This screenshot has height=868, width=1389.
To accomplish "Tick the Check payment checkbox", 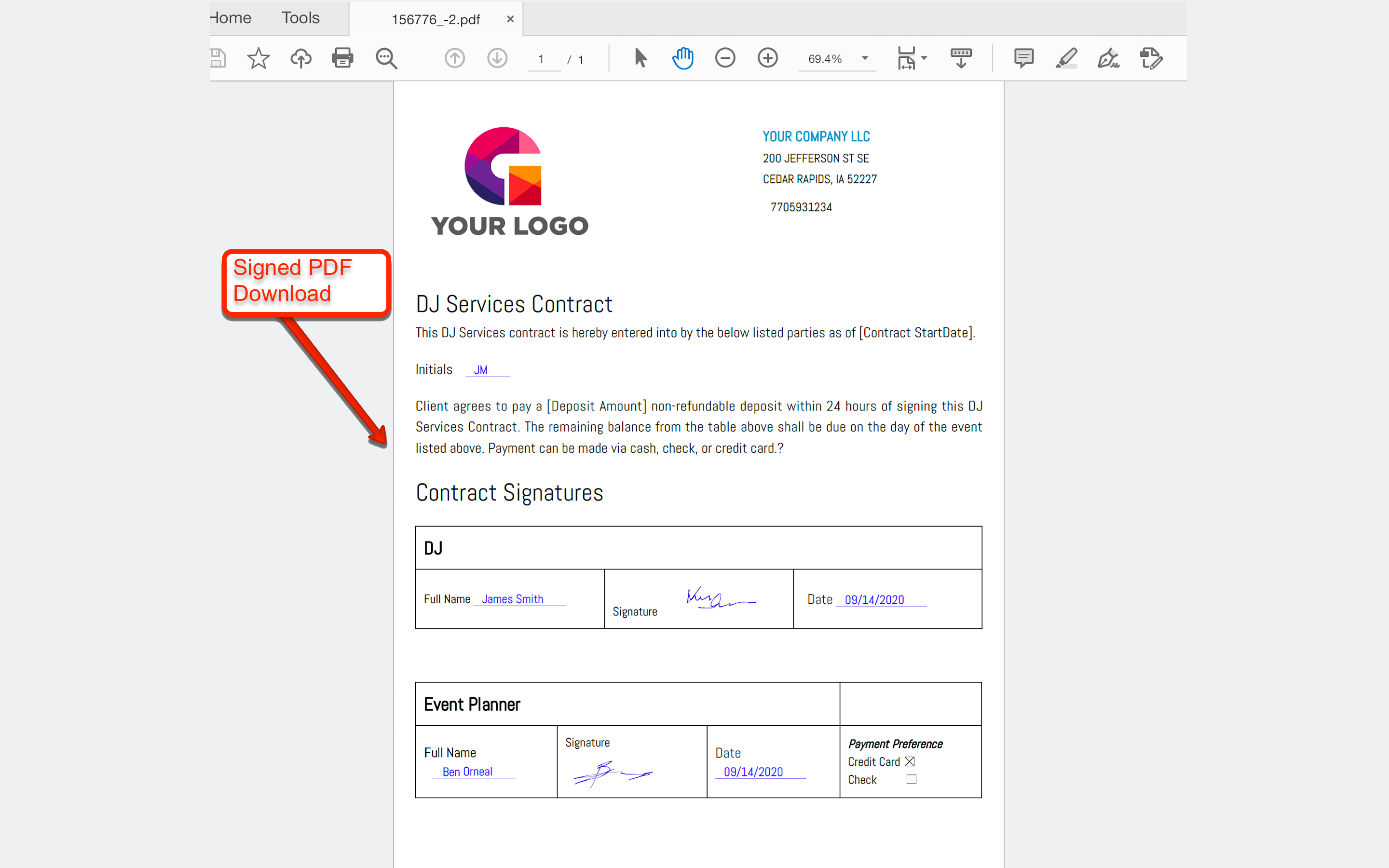I will point(912,779).
